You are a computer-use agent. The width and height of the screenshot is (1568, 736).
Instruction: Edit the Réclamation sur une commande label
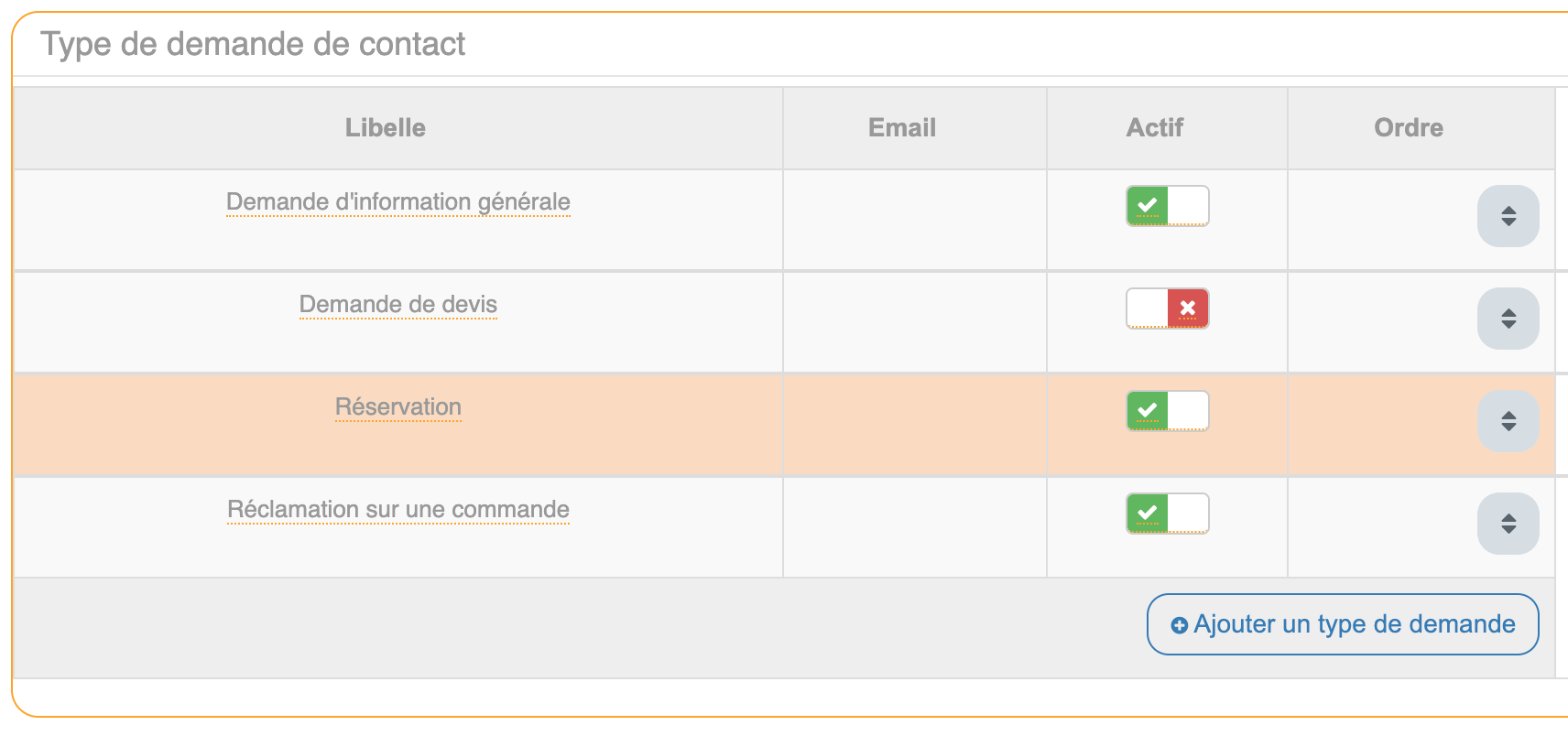[398, 510]
